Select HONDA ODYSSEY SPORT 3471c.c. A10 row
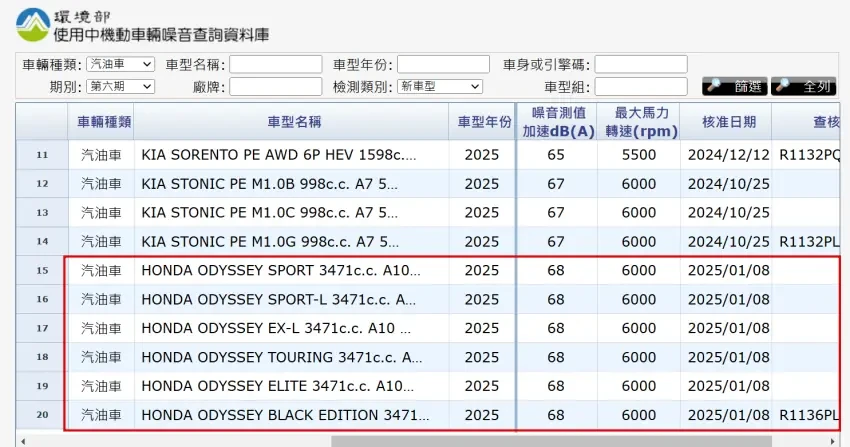Viewport: 850px width, 447px height. pyautogui.click(x=428, y=270)
